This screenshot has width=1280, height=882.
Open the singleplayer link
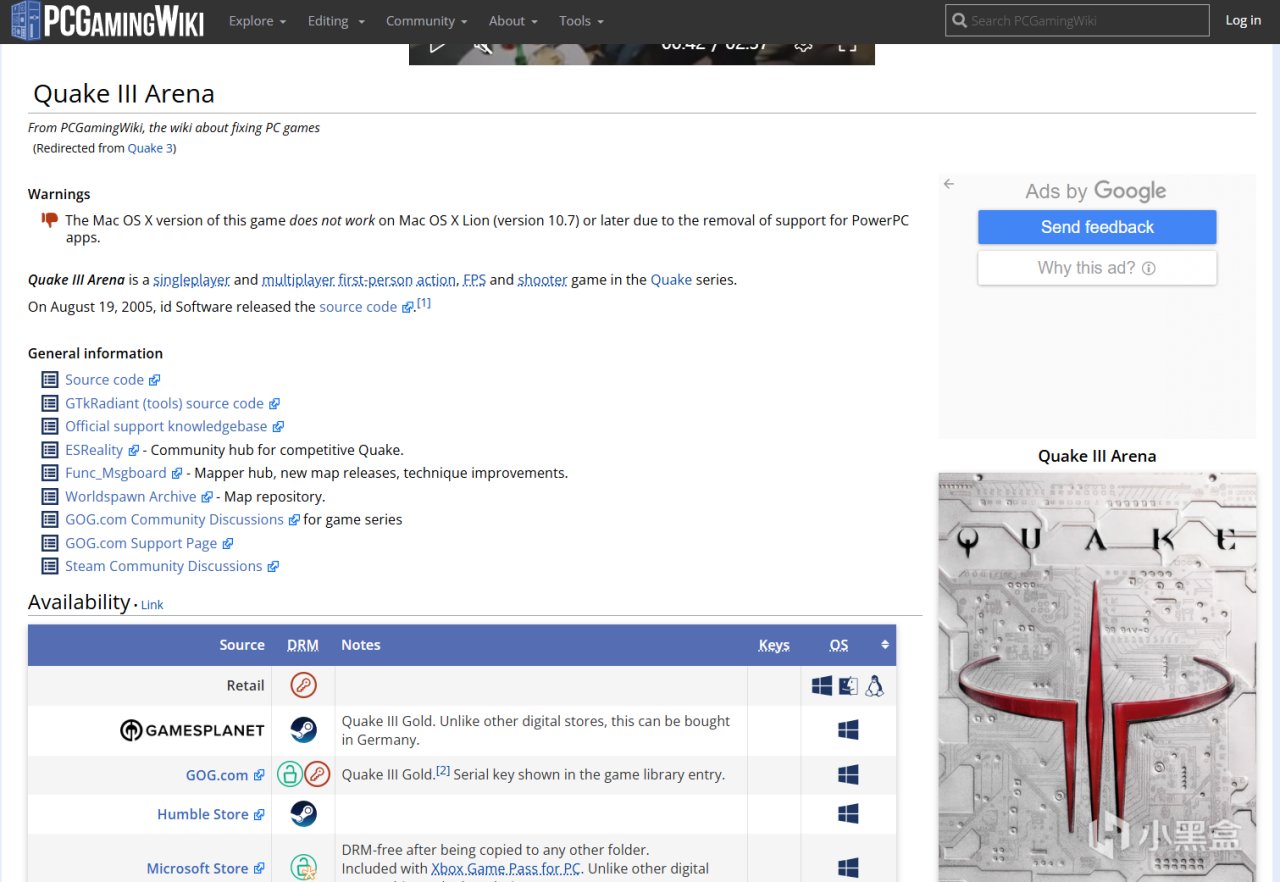click(192, 280)
